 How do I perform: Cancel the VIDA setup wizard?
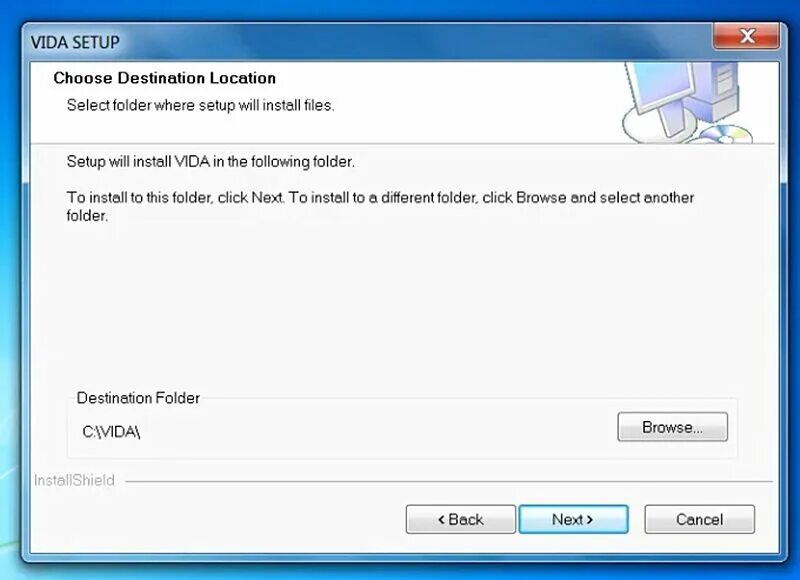click(699, 519)
